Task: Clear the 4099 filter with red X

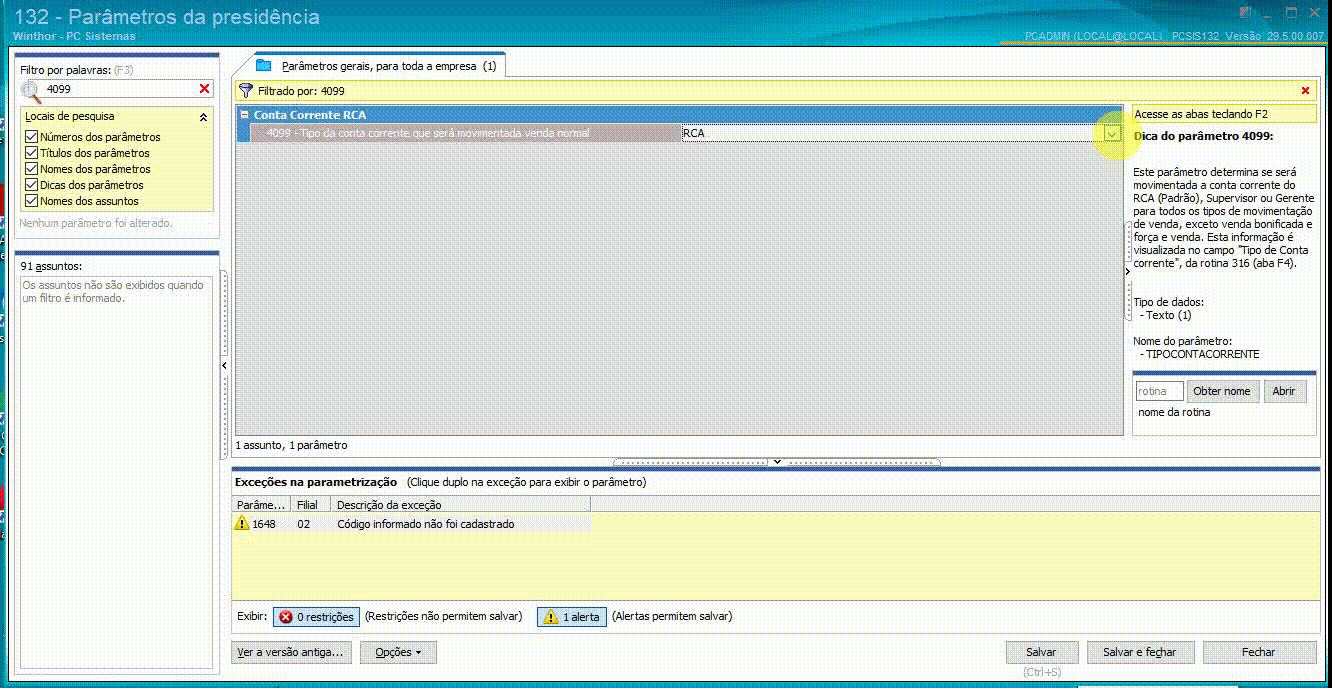Action: click(x=205, y=89)
